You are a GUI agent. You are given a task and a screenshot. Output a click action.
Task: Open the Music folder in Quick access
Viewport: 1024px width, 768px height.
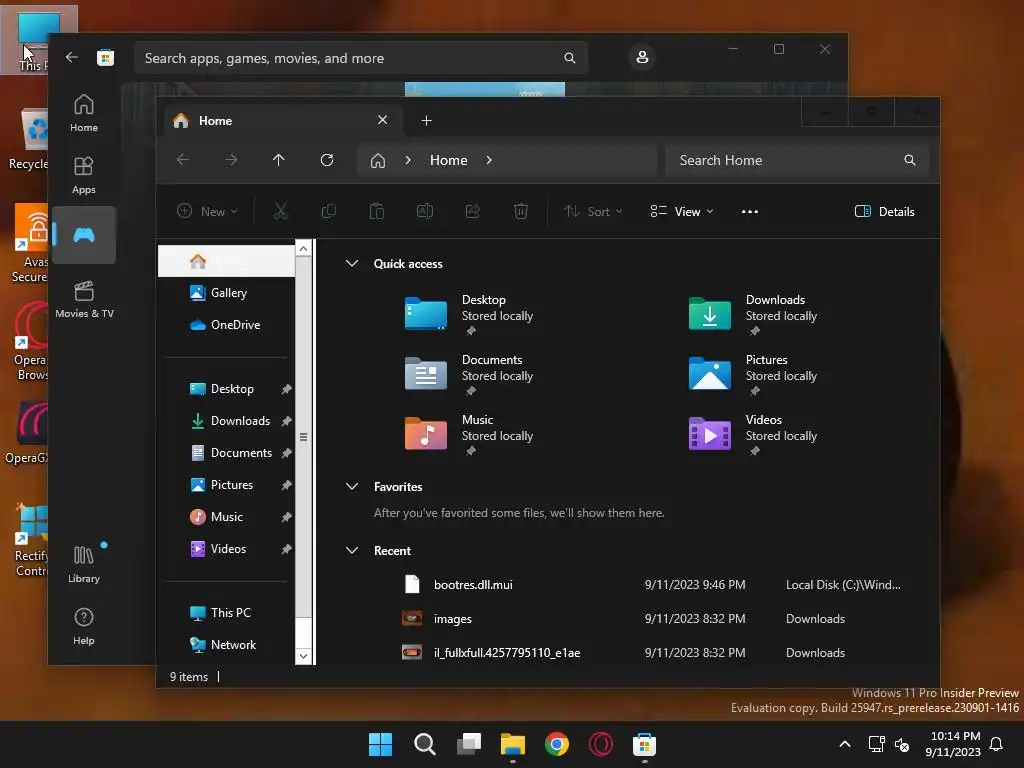click(x=469, y=434)
